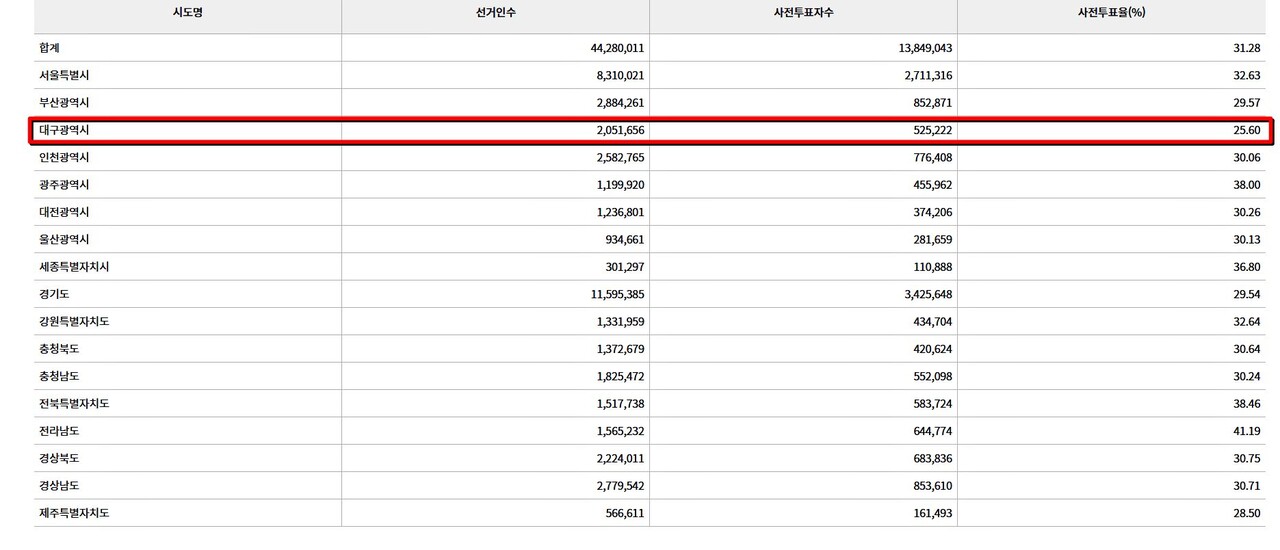Viewport: 1280px width, 550px height.
Task: Select the 경상북도 region name
Action: coord(59,458)
